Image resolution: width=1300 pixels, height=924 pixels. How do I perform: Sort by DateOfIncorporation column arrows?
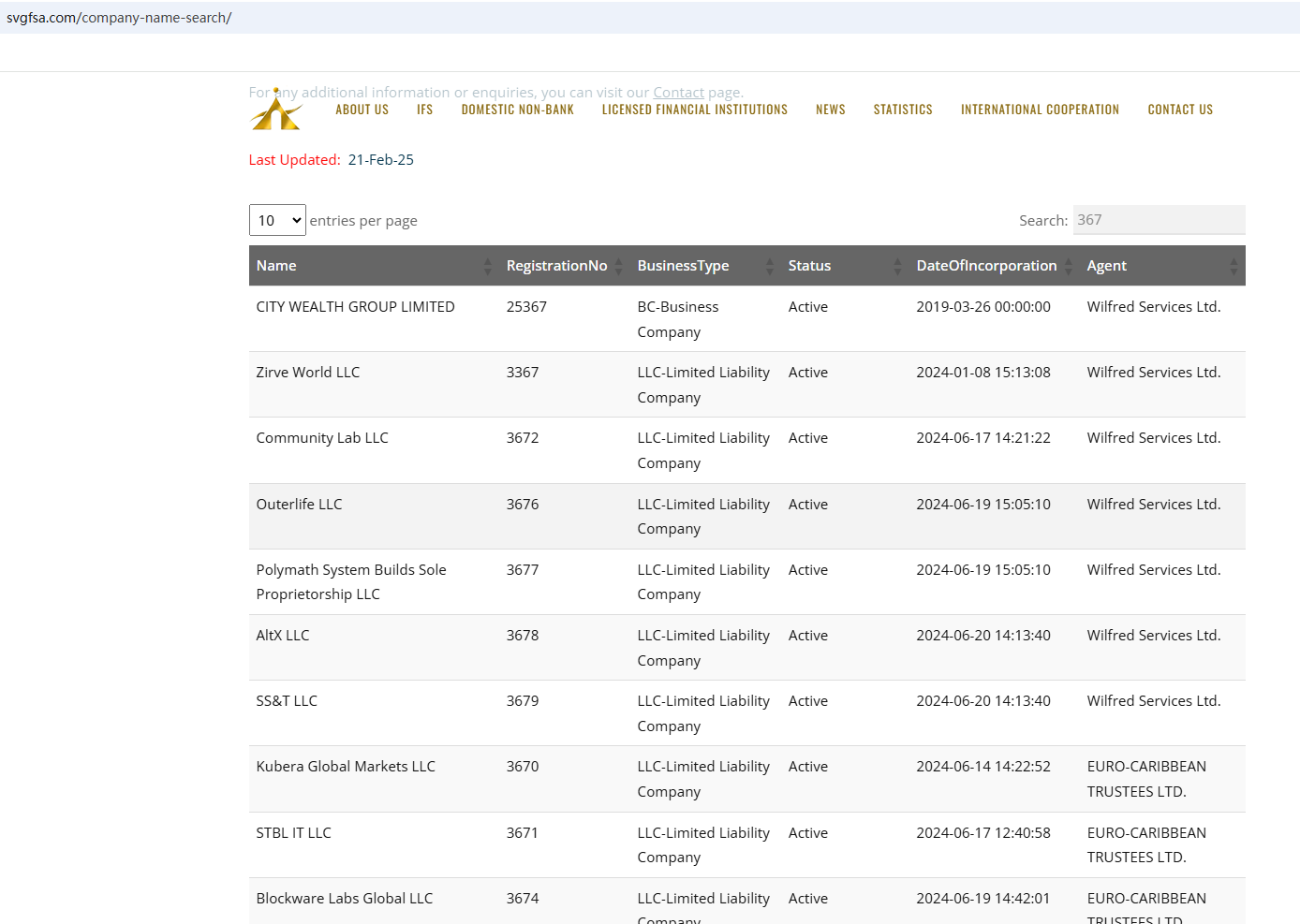1068,267
